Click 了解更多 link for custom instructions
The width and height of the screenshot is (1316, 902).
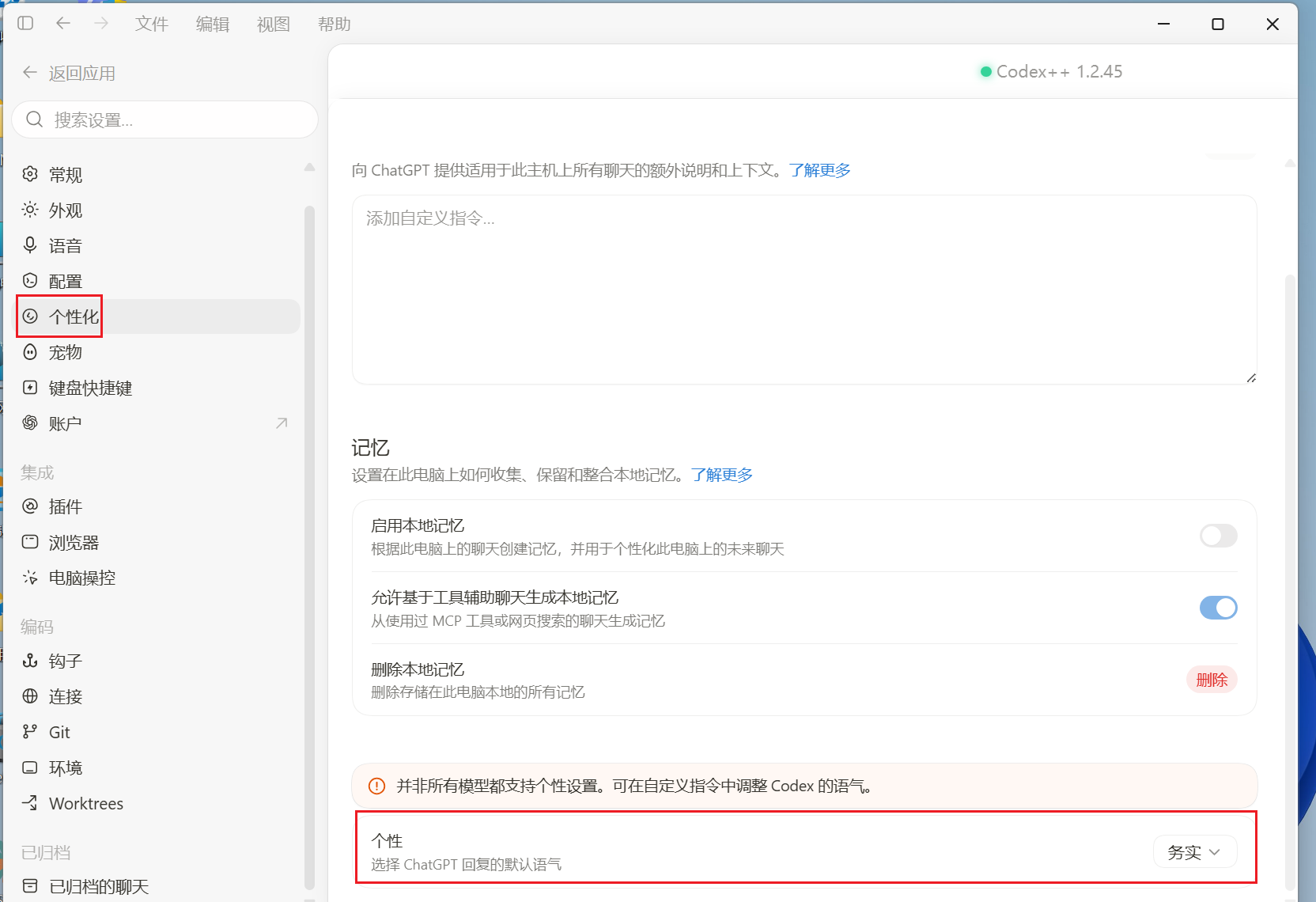point(819,170)
